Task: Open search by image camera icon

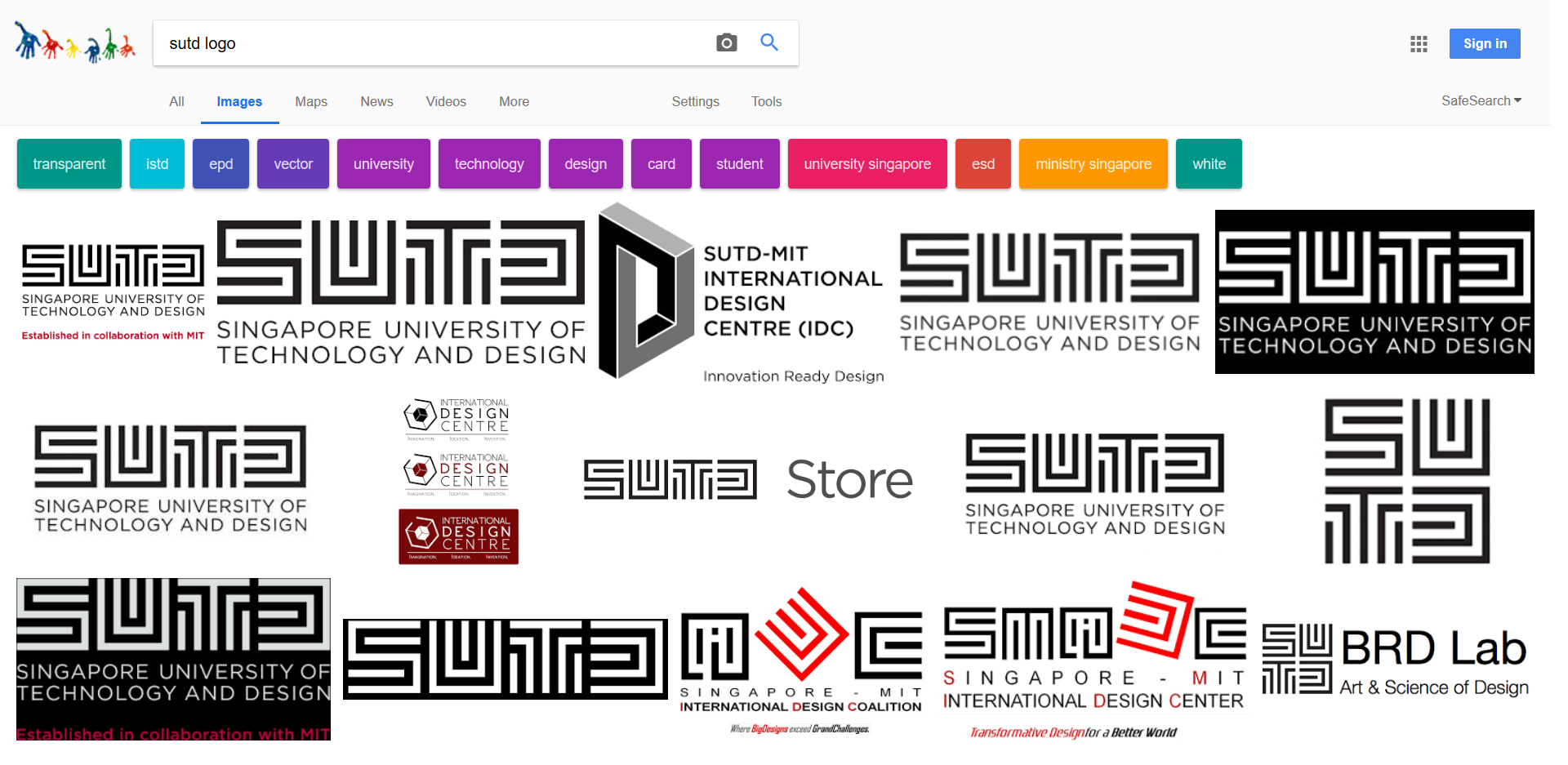Action: [x=726, y=42]
